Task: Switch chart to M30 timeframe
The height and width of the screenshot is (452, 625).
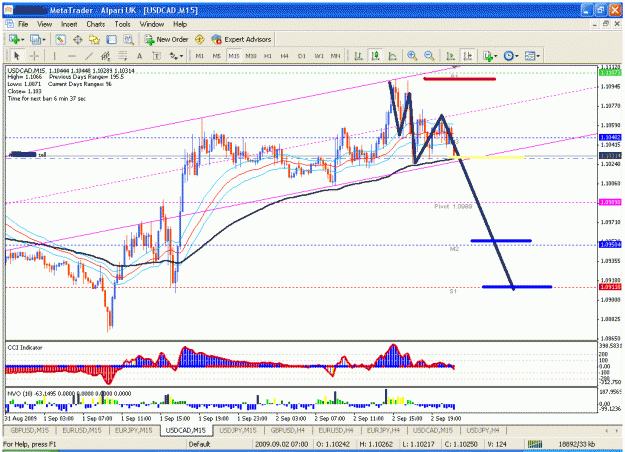Action: (251, 56)
